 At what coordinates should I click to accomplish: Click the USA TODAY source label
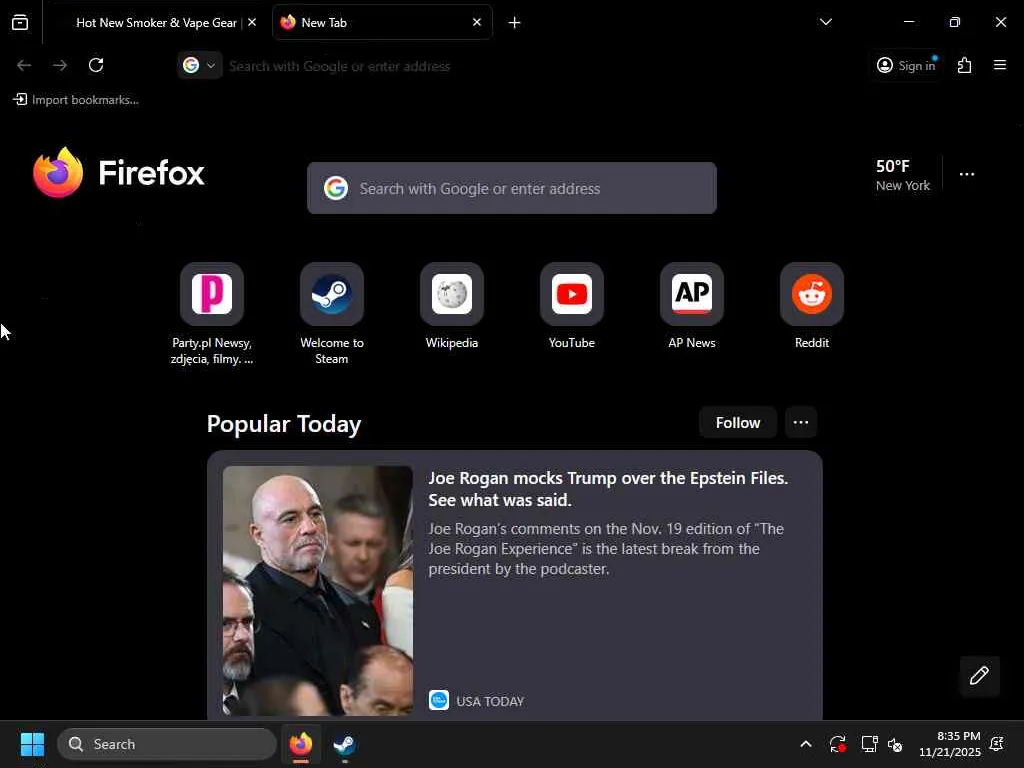(490, 701)
